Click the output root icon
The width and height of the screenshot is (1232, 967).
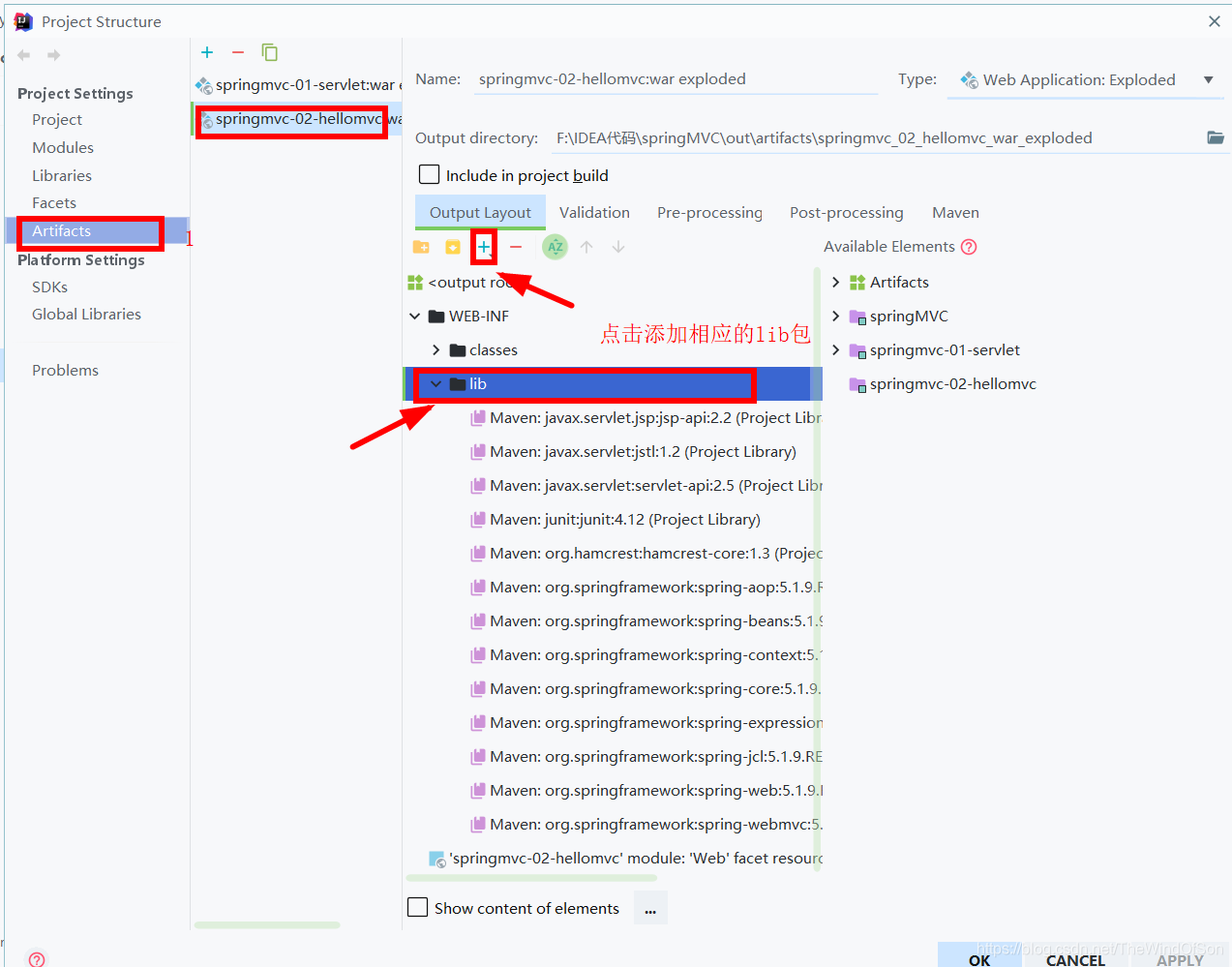click(x=415, y=283)
